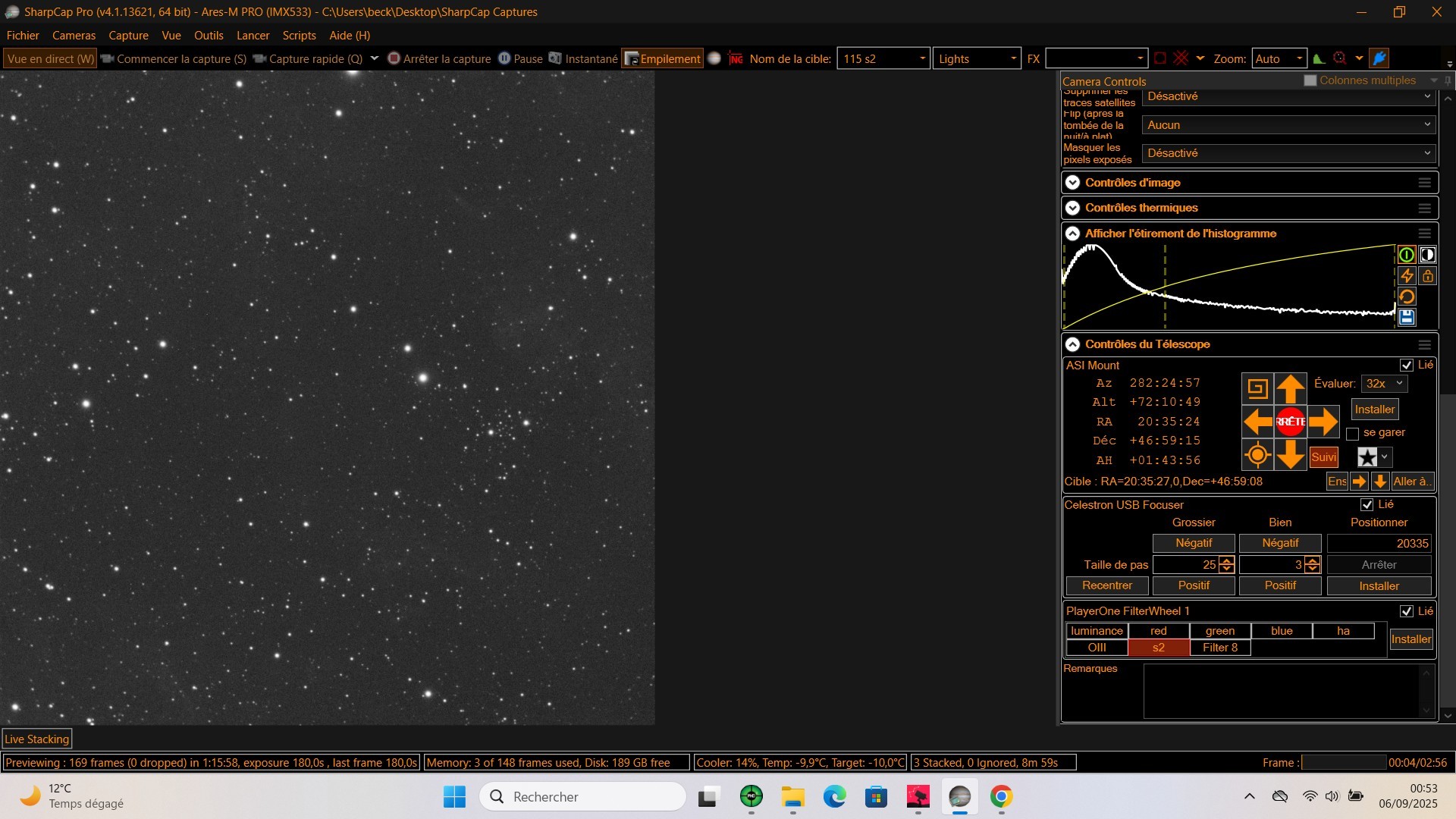Open the Lights frame type dropdown
1456x819 pixels.
(977, 58)
